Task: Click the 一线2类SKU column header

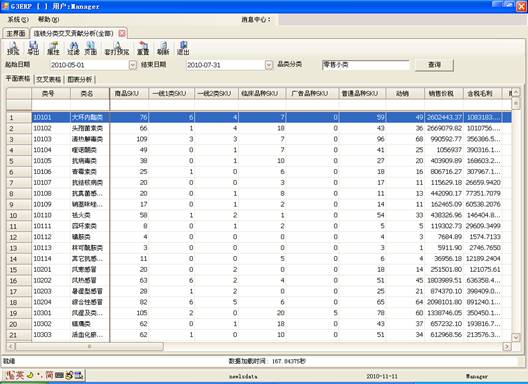Action: tap(216, 93)
